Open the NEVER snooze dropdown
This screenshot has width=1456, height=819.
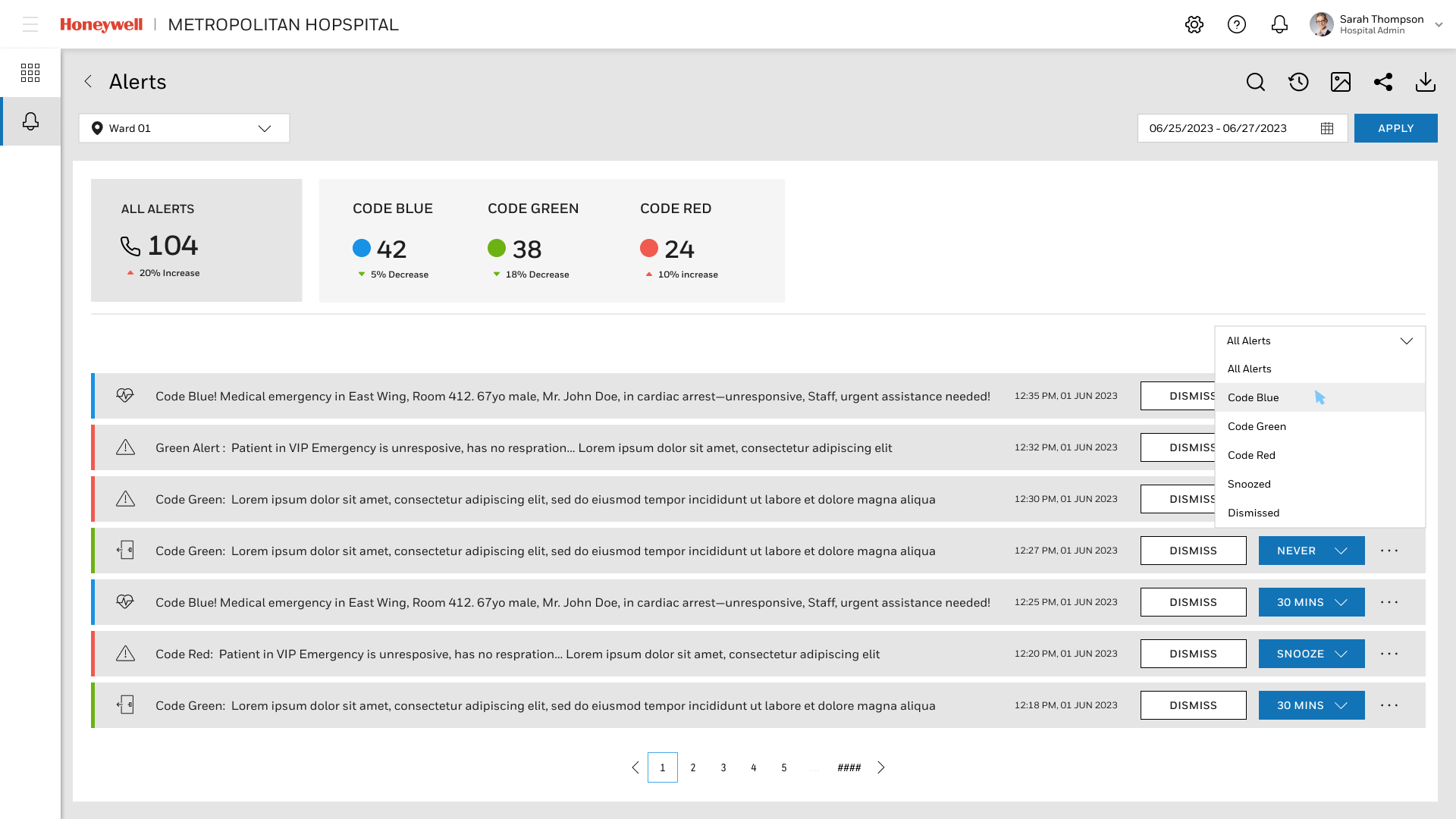1312,551
